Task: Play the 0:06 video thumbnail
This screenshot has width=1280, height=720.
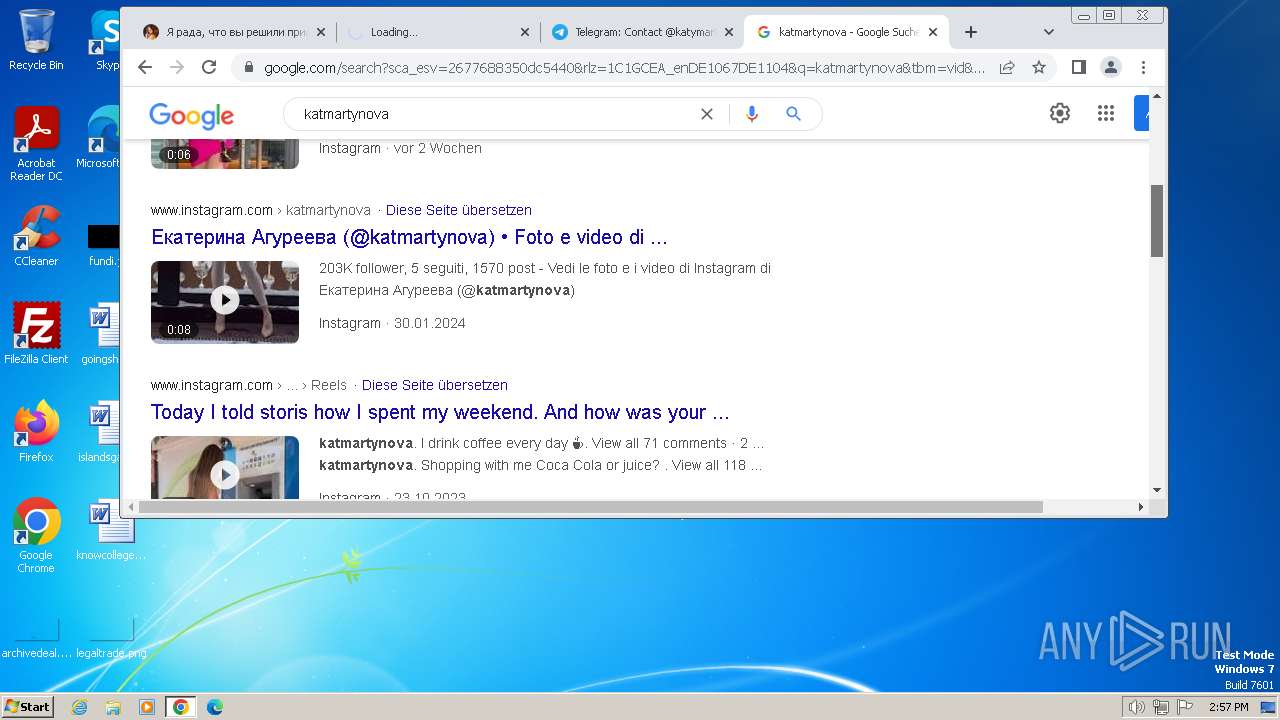Action: 225,153
